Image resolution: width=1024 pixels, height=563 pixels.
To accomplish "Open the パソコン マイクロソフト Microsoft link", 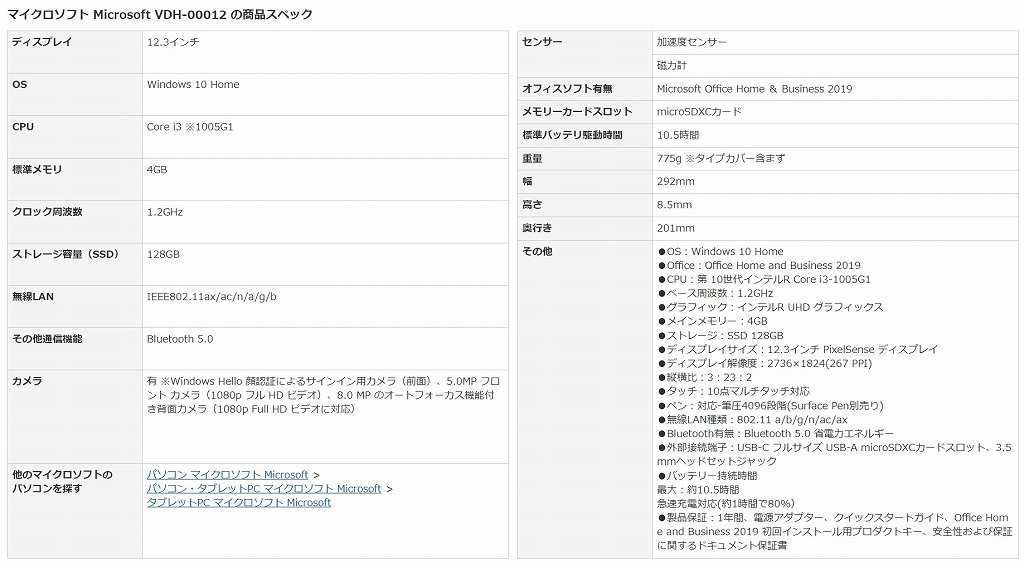I will (x=227, y=475).
